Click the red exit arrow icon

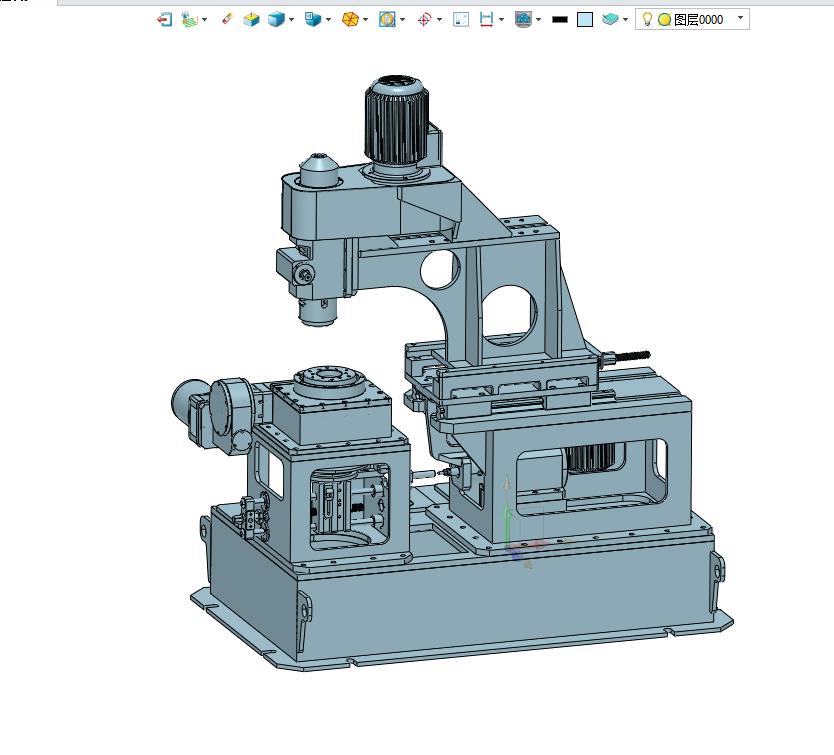[x=164, y=20]
